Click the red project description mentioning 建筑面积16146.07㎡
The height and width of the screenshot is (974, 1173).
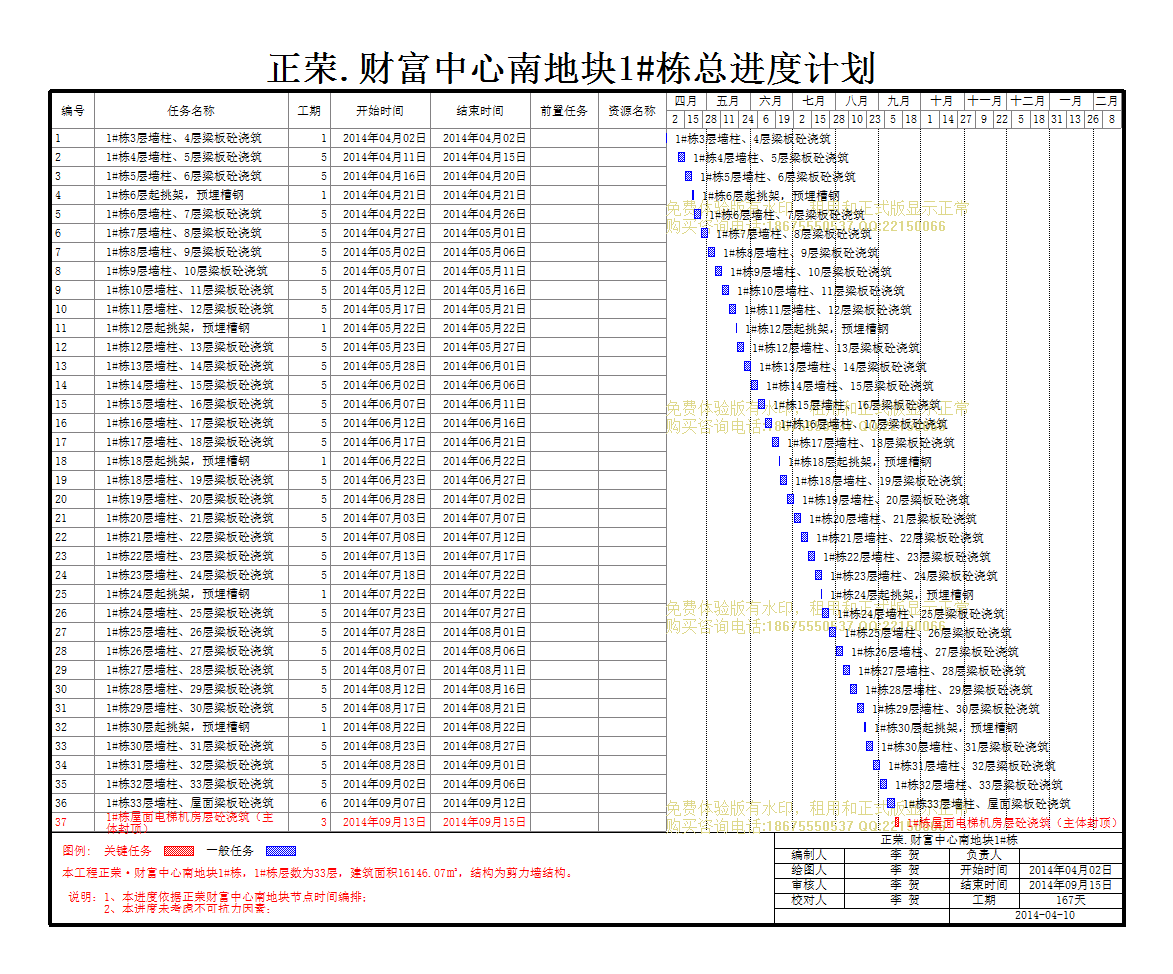click(x=317, y=873)
